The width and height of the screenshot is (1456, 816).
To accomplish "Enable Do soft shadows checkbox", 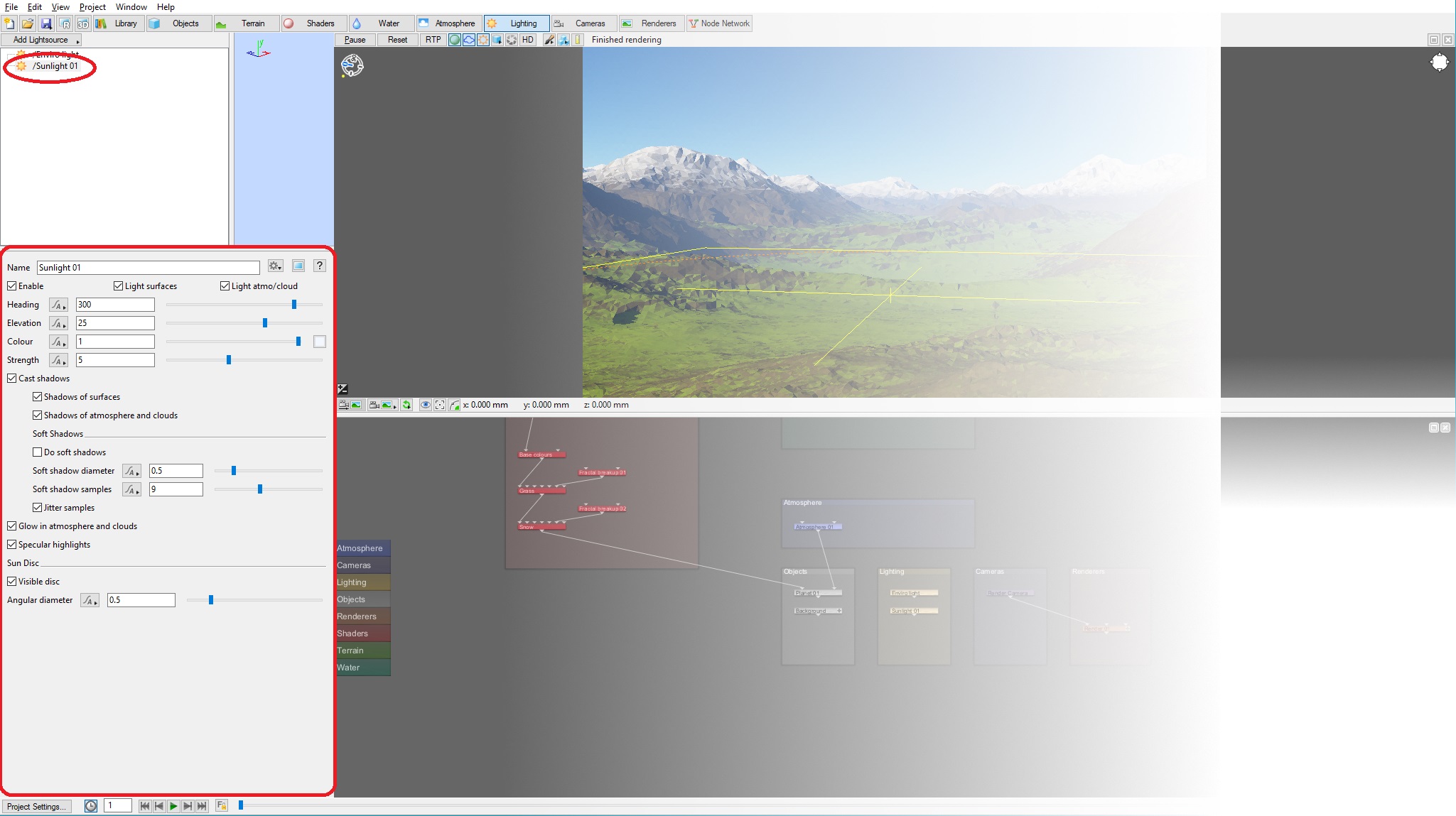I will [38, 452].
